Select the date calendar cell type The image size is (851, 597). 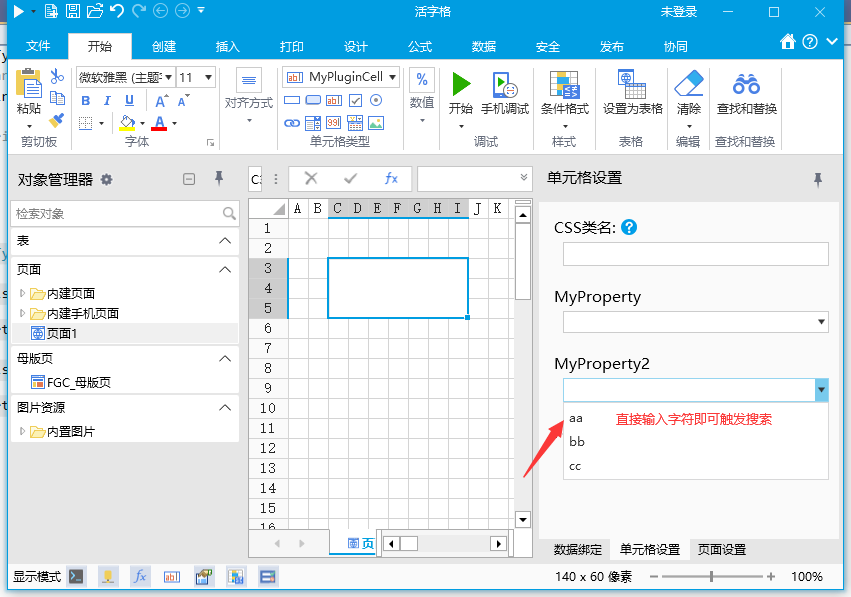(355, 123)
